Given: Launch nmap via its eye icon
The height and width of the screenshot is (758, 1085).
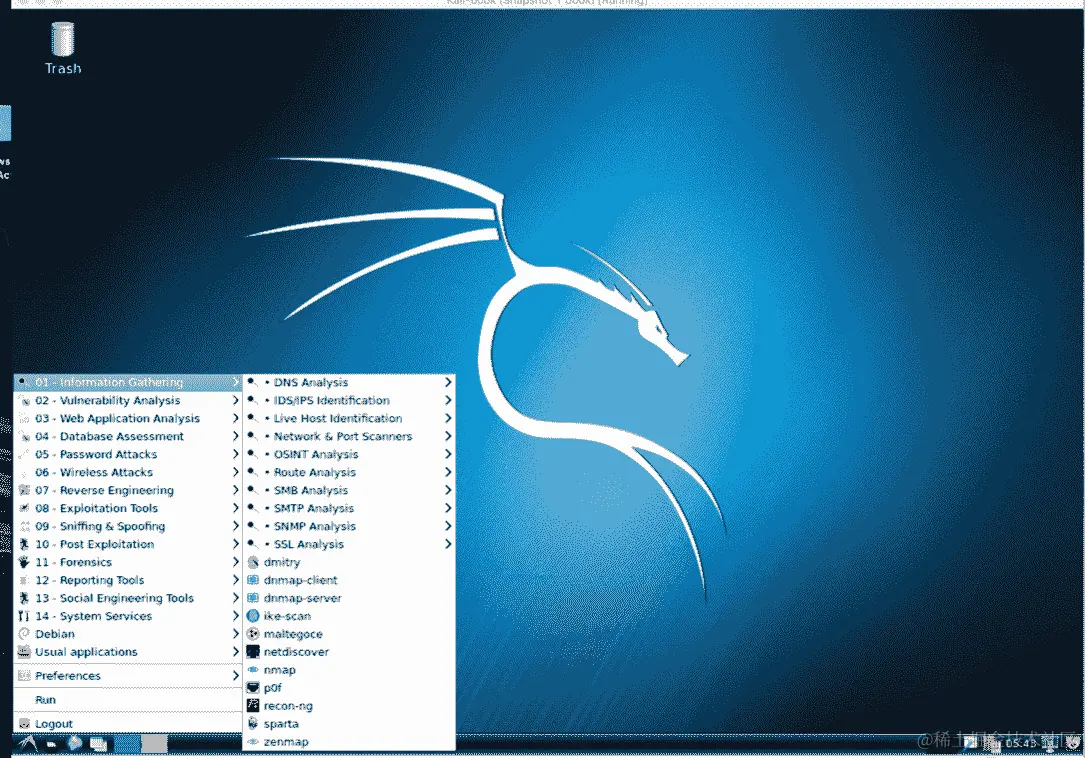Looking at the screenshot, I should [253, 670].
